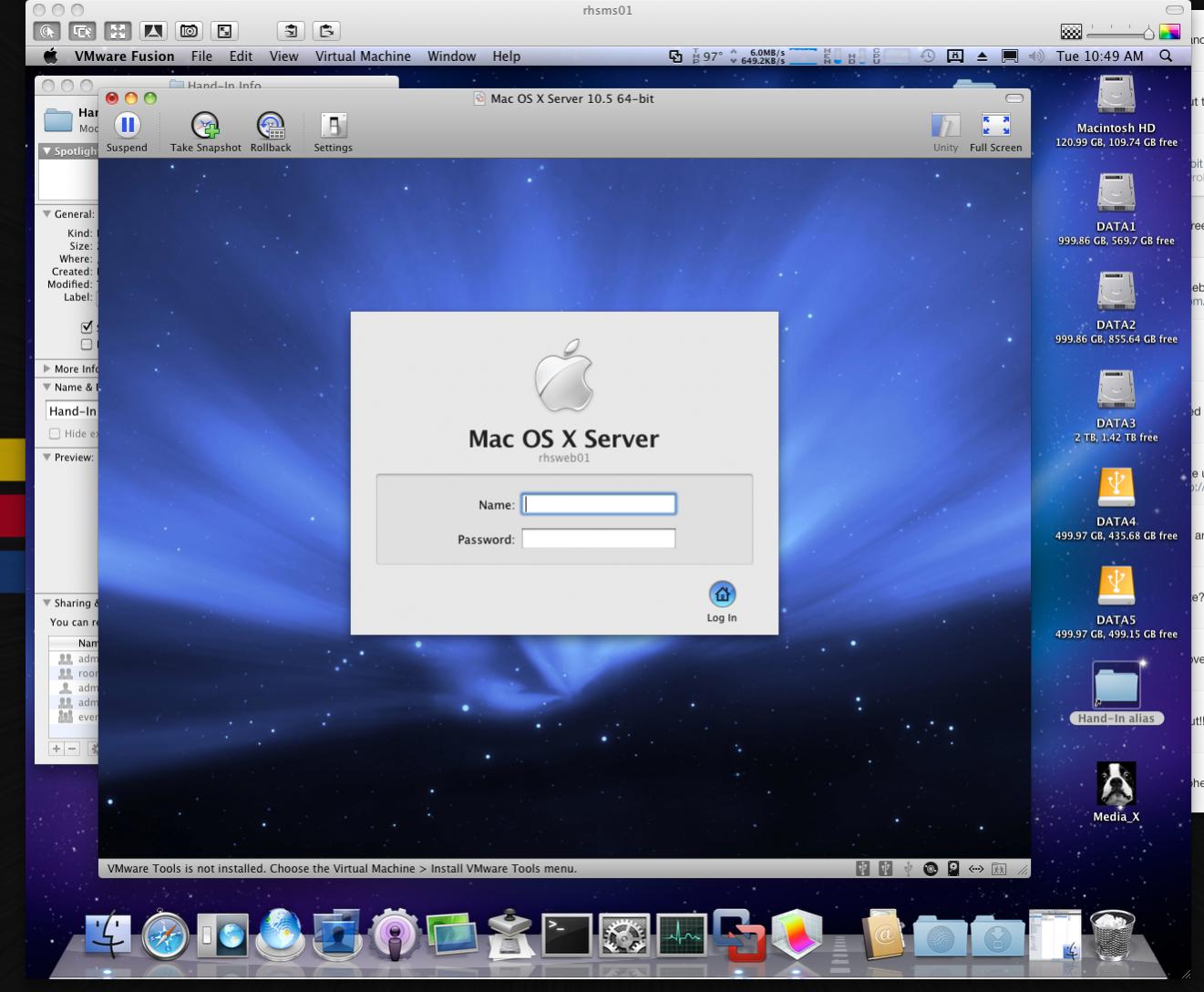Screen dimensions: 1204x992
Task: Open System Preferences from the Dock
Action: click(624, 935)
